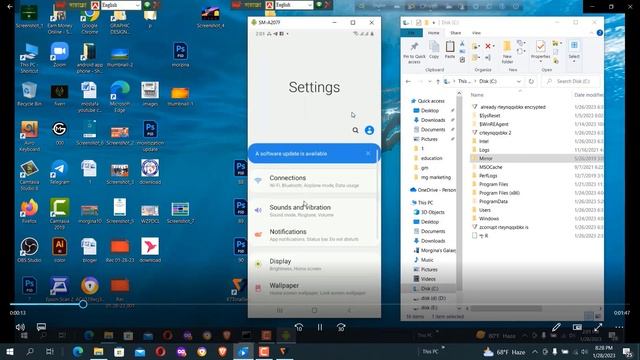Refresh the Disk (C:) folder view
640x360 pixels.
(531, 81)
